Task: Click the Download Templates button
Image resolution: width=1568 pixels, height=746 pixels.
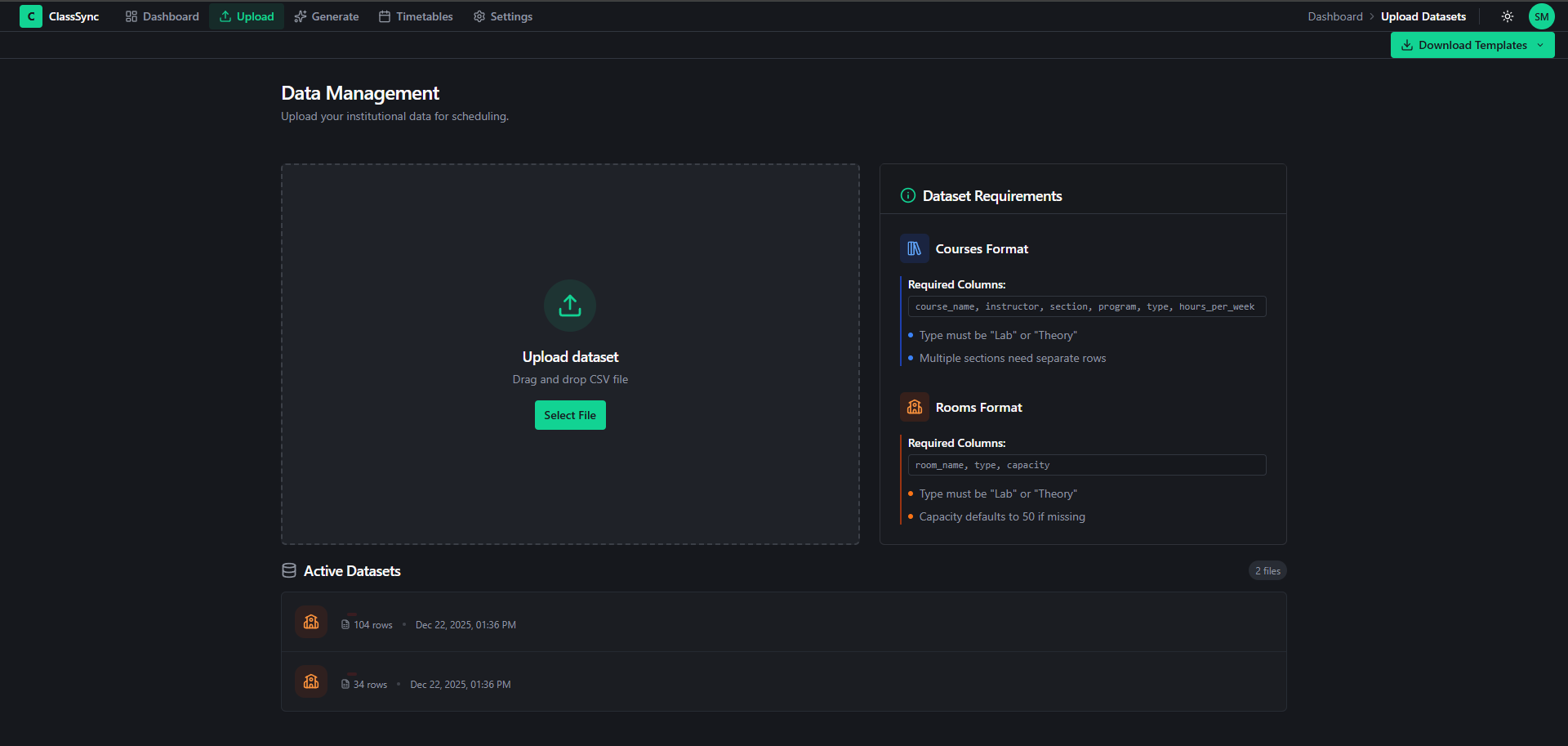Action: pyautogui.click(x=1472, y=45)
